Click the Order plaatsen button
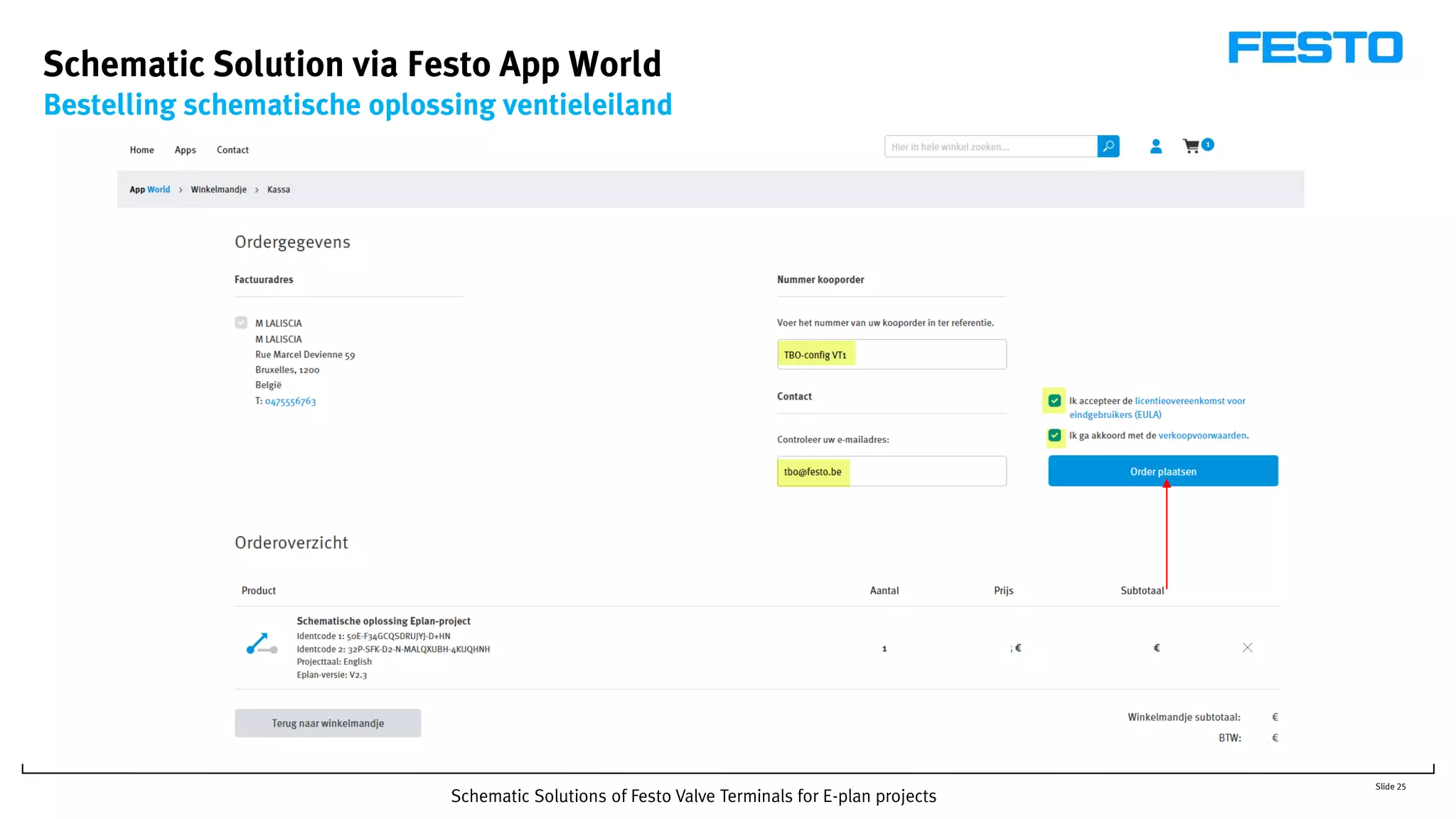Image resolution: width=1456 pixels, height=819 pixels. point(1162,471)
